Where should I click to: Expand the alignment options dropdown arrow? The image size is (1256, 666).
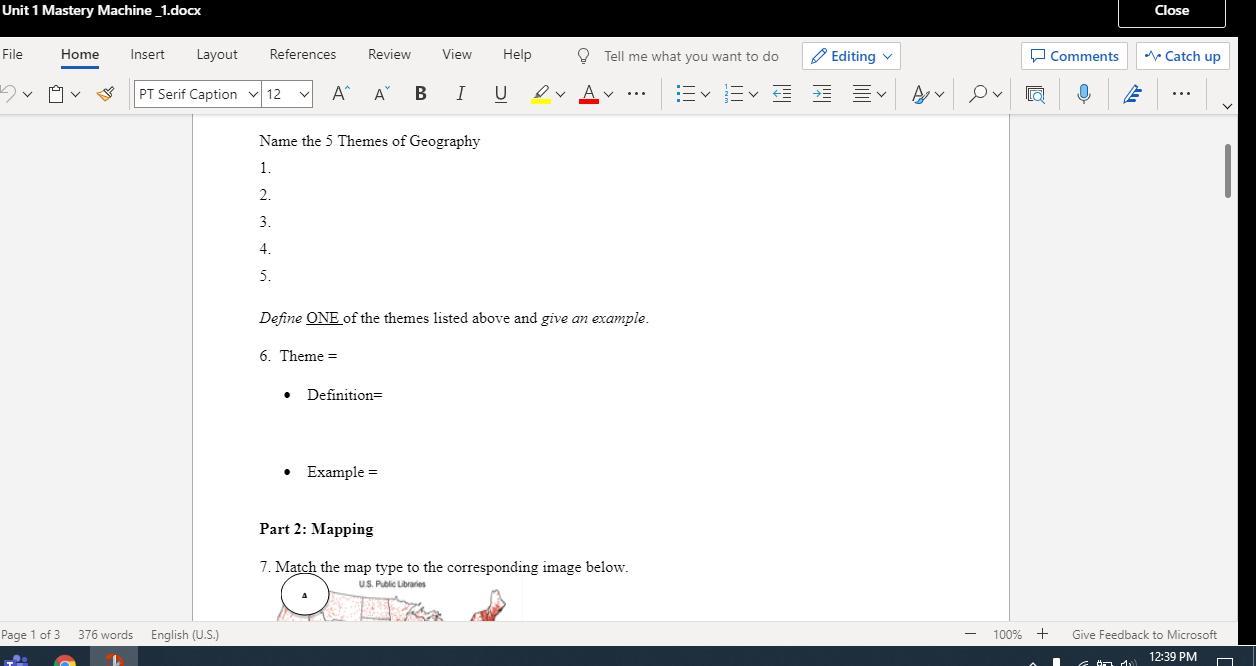click(881, 94)
